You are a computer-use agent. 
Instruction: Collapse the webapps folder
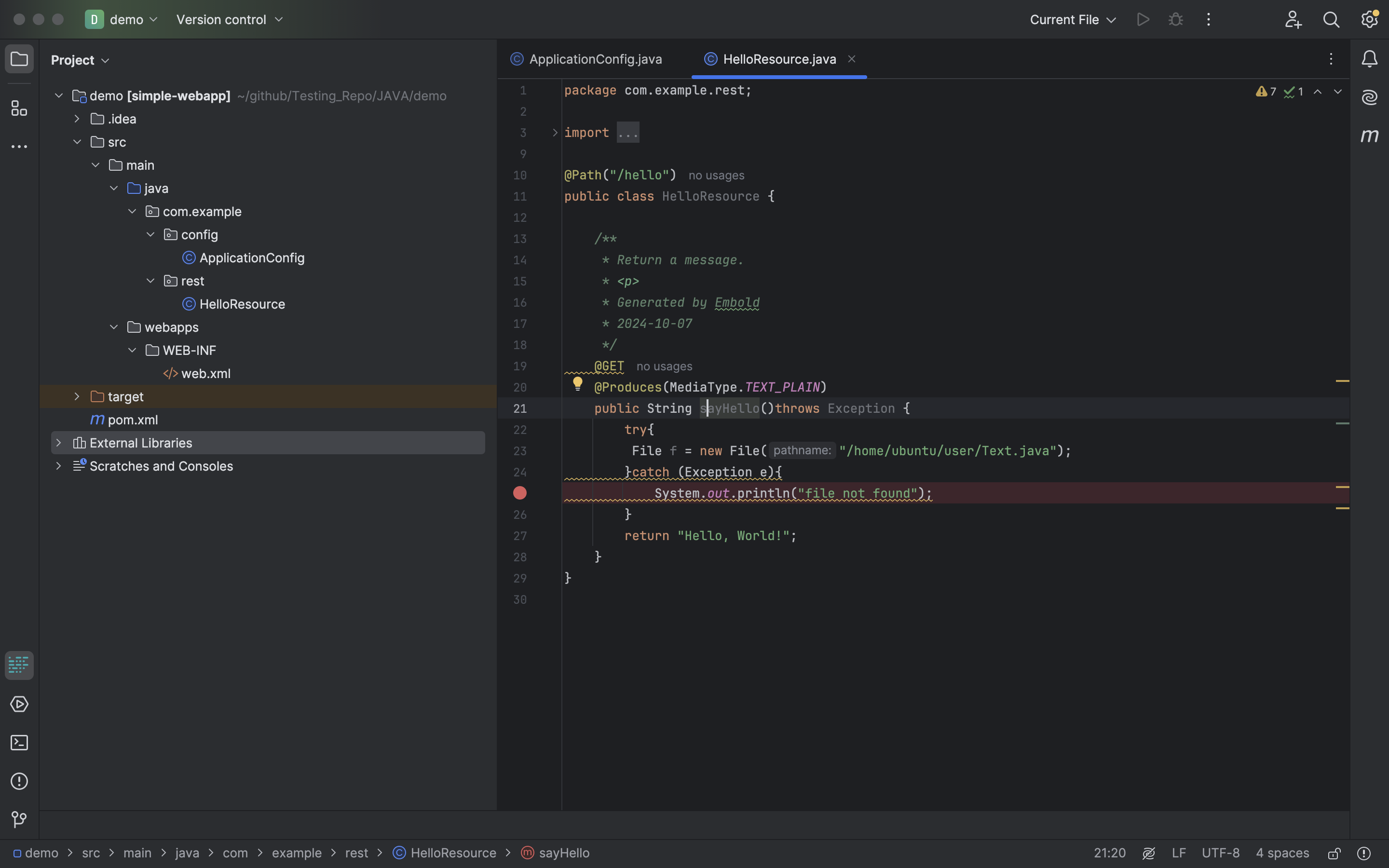click(114, 327)
